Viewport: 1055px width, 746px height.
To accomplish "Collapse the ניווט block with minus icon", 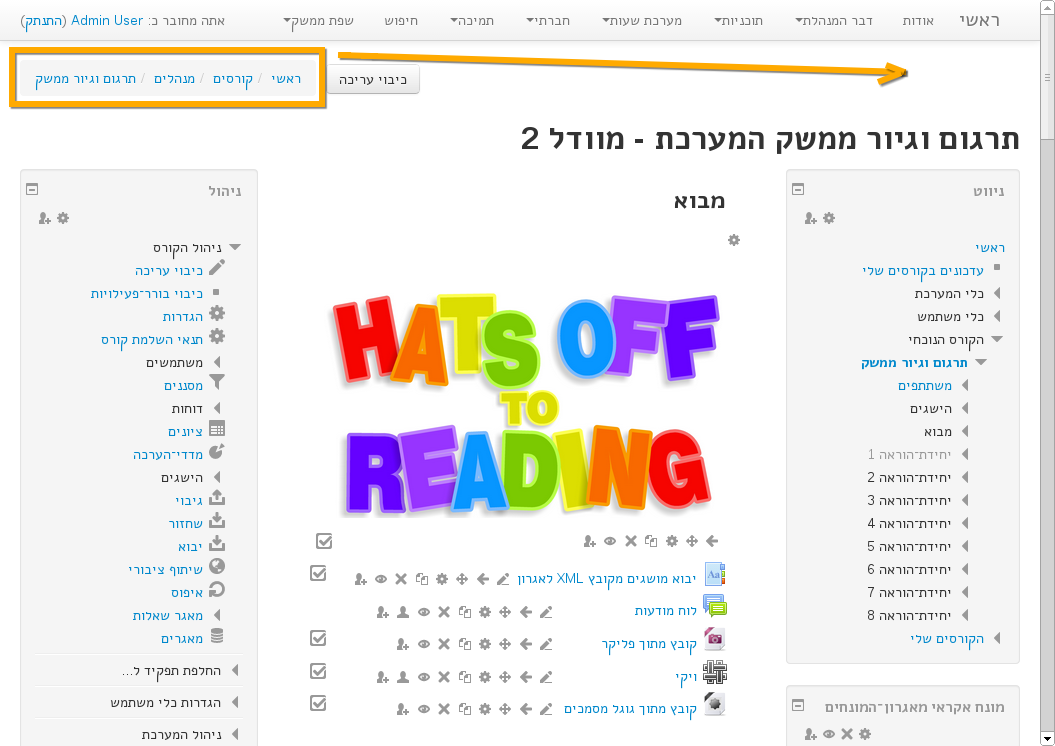I will 798,189.
